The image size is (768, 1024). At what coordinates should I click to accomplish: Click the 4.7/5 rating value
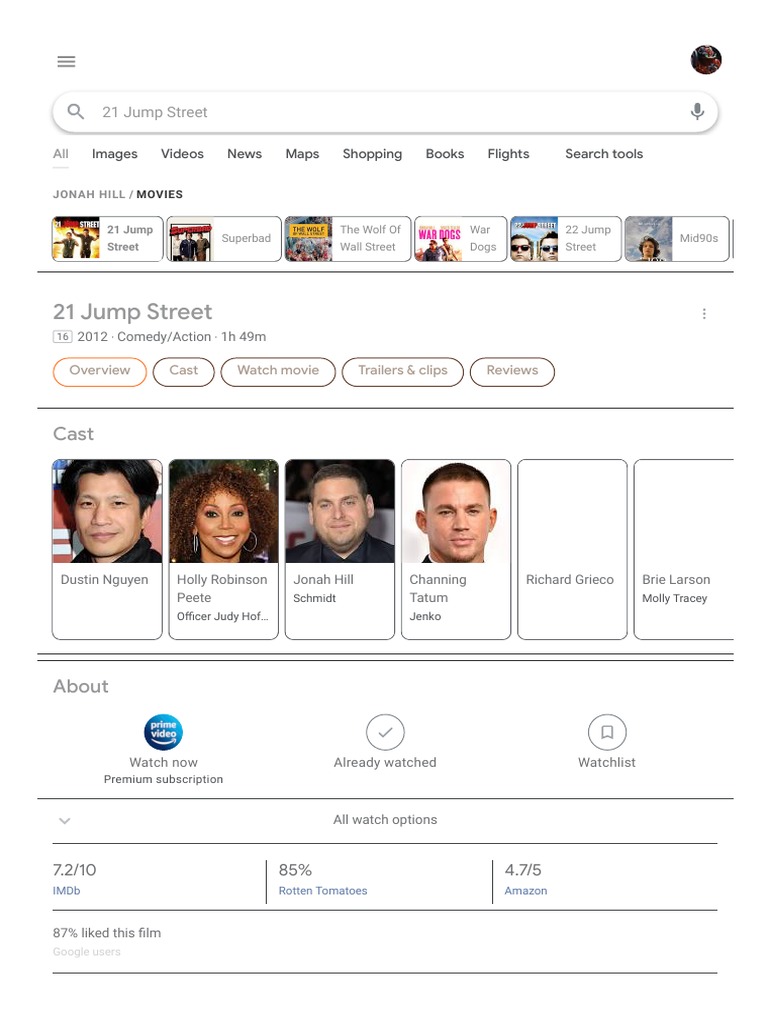pos(523,871)
